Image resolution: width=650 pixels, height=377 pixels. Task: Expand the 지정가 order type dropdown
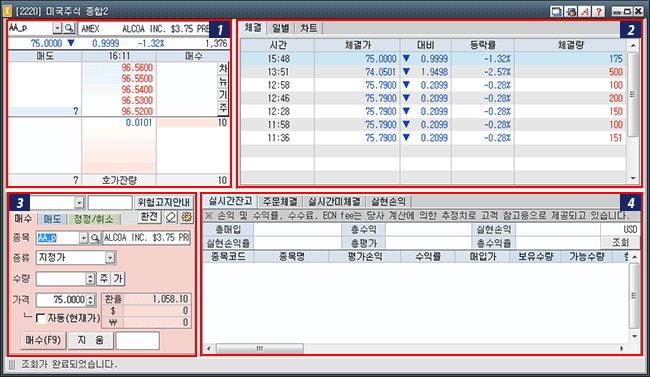pos(109,258)
